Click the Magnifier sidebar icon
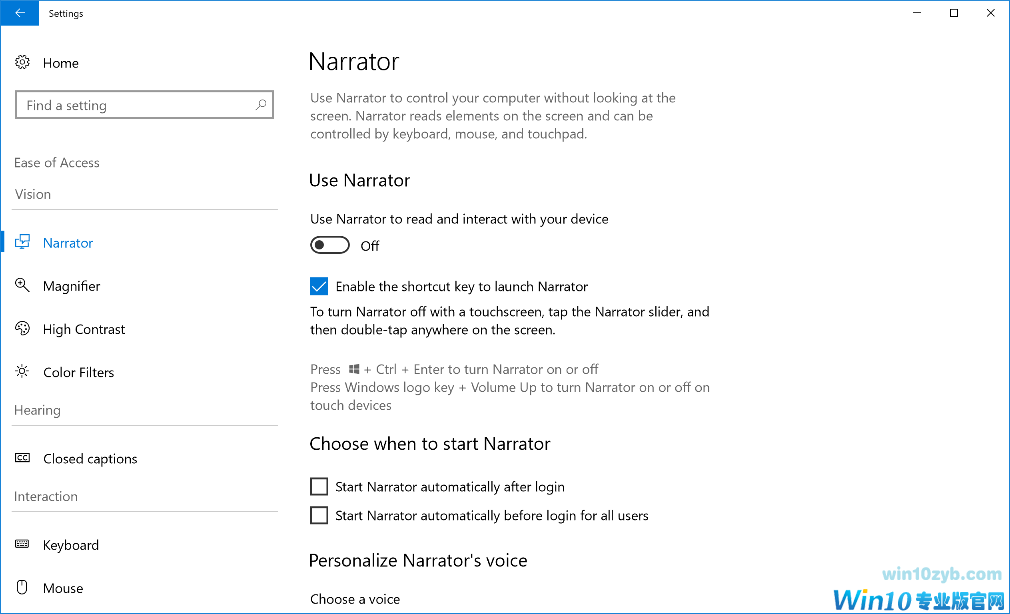The height and width of the screenshot is (614, 1010). click(x=22, y=286)
